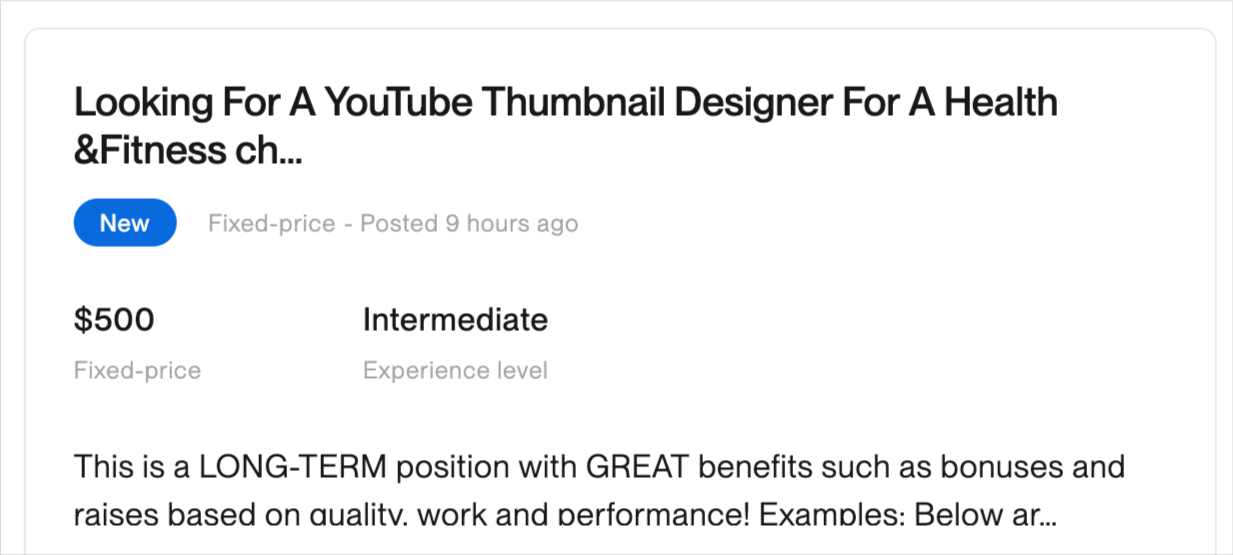Viewport: 1233px width, 555px height.
Task: Select the "$500" budget amount
Action: (114, 320)
